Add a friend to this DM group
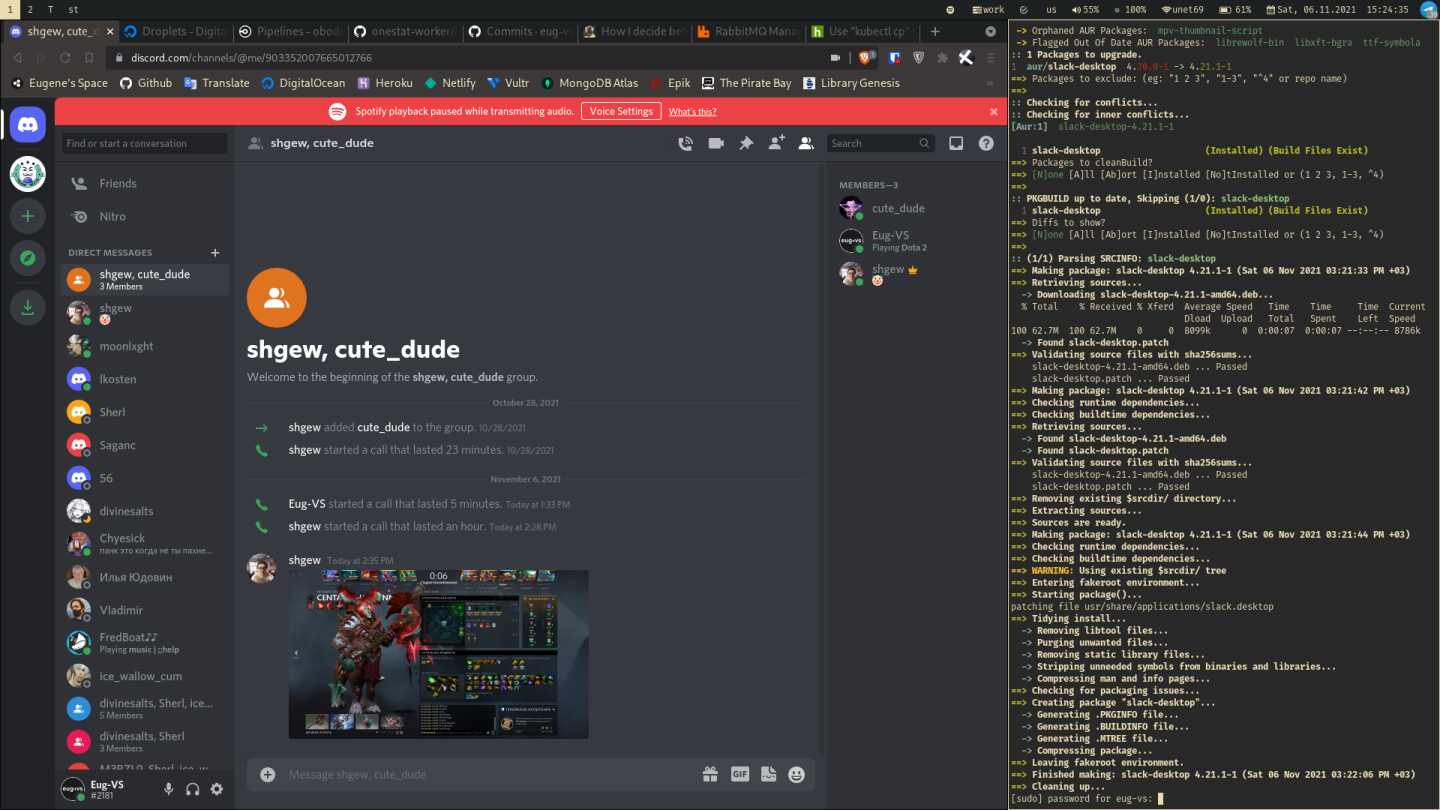Image resolution: width=1440 pixels, height=810 pixels. 776,143
